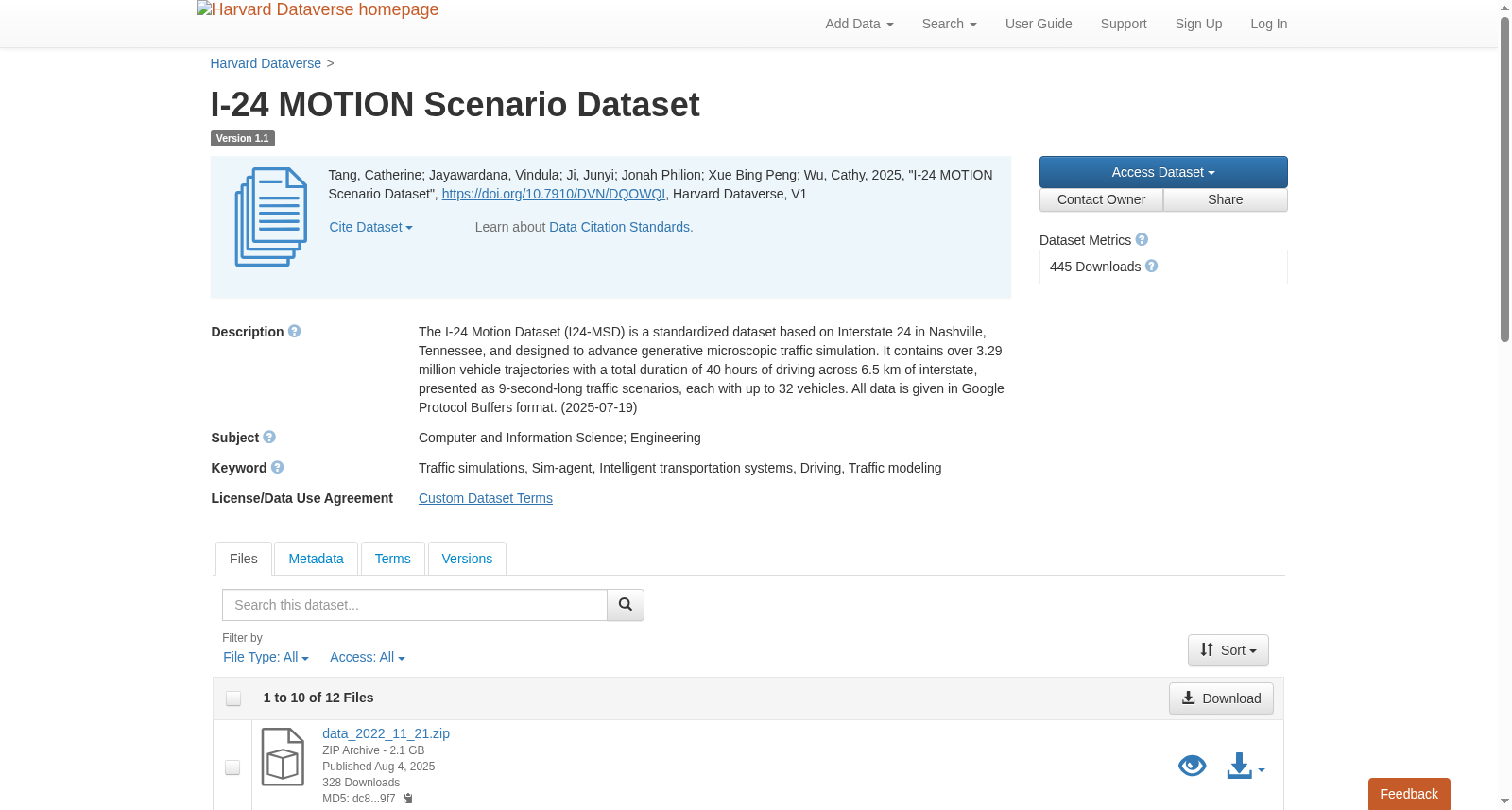The image size is (1512, 810).
Task: Click Harvard Dataverse breadcrumb link
Action: coord(266,63)
